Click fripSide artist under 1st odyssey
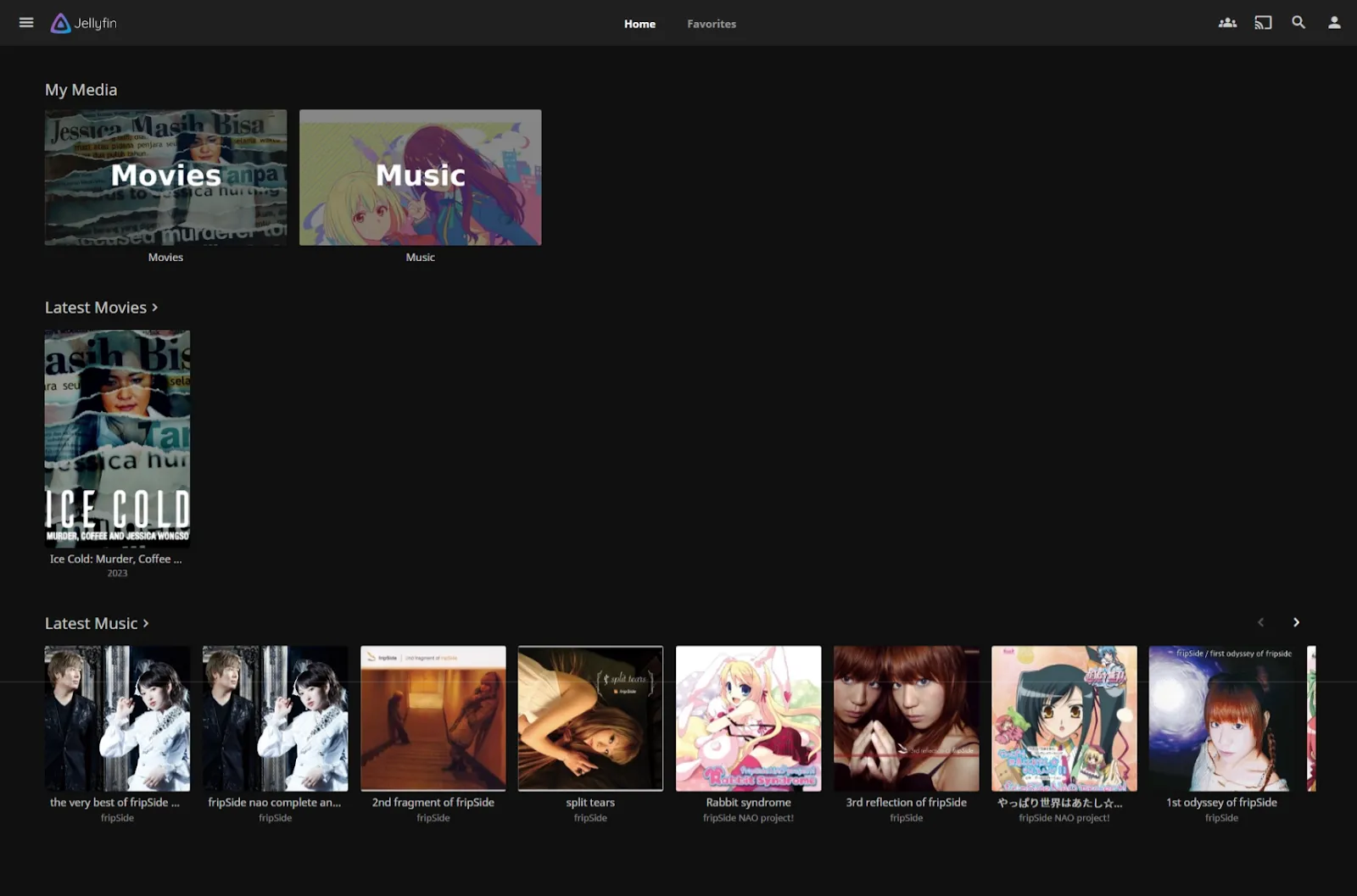 (x=1221, y=818)
